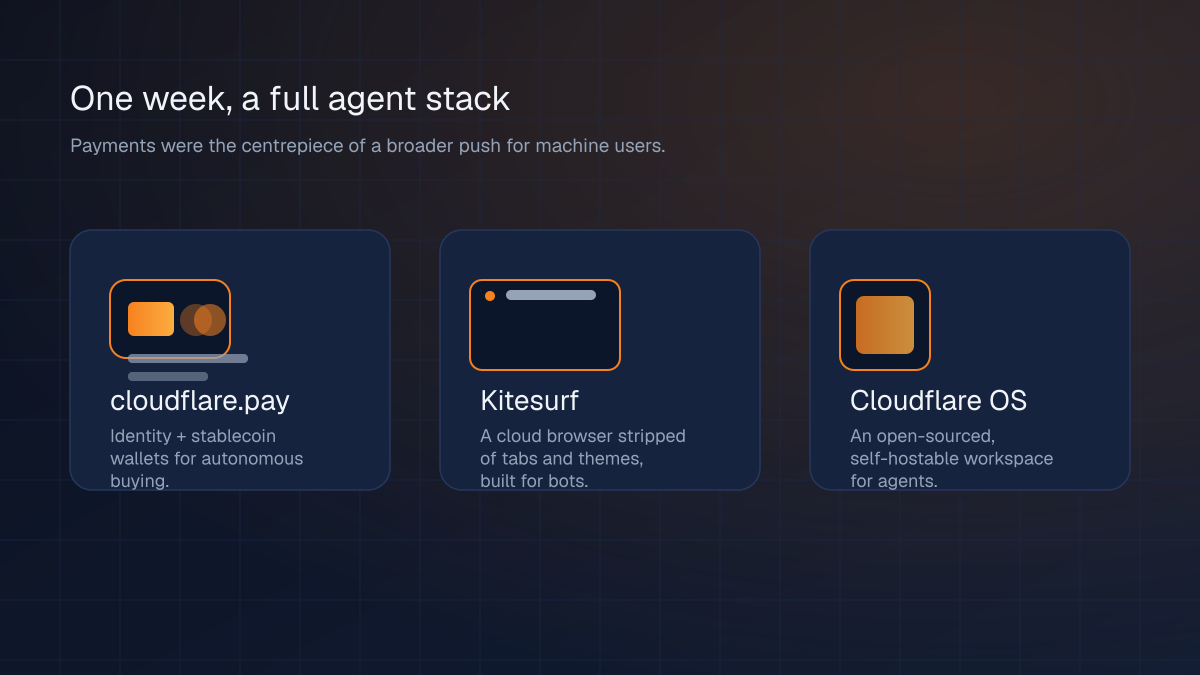Select the Kitesurf card title

click(529, 401)
